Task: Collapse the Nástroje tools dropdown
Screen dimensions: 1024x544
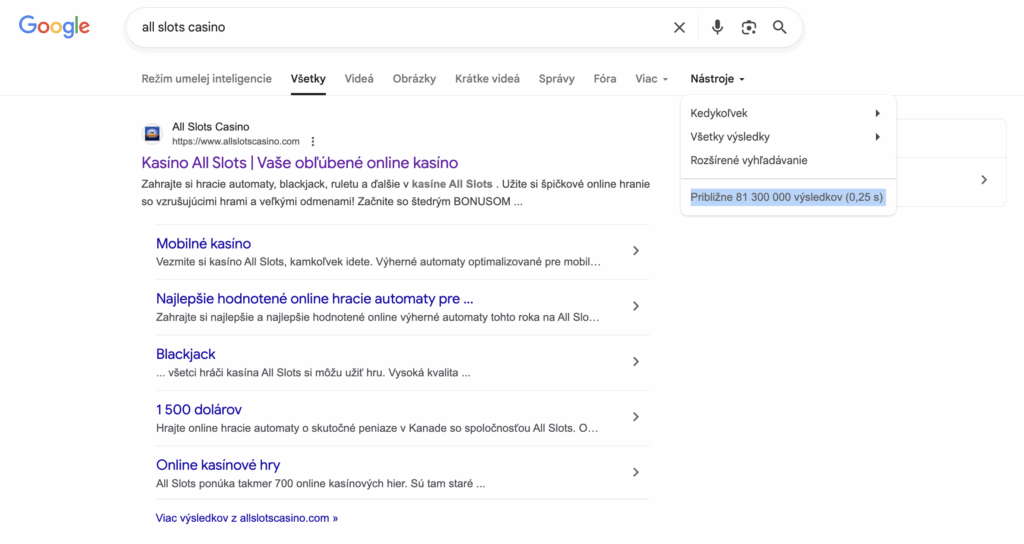Action: (717, 79)
